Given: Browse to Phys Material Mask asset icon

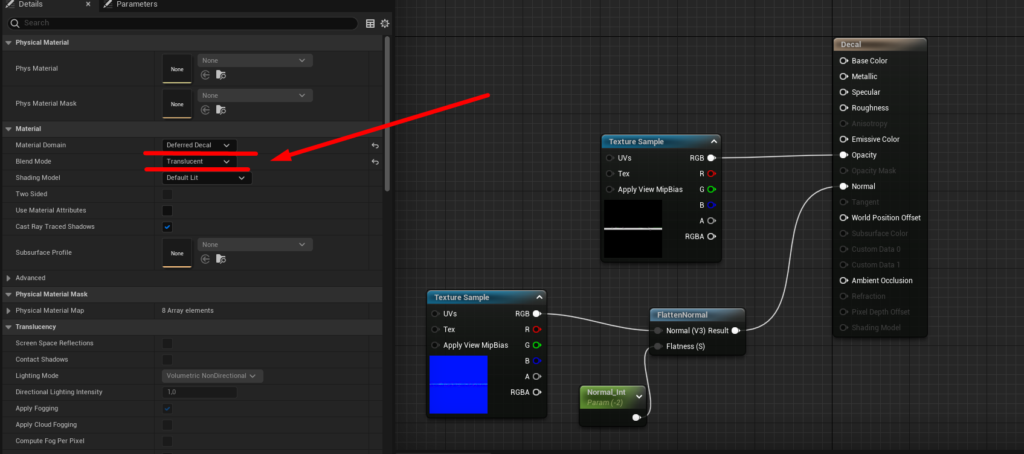Looking at the screenshot, I should (221, 110).
